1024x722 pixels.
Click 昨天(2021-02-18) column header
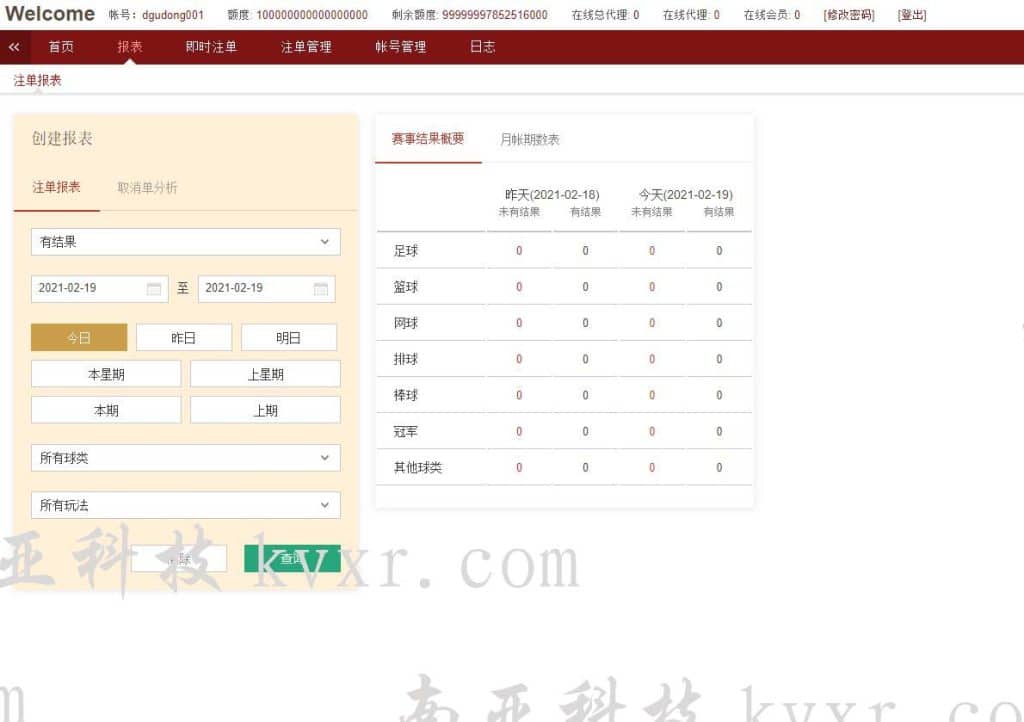(552, 195)
